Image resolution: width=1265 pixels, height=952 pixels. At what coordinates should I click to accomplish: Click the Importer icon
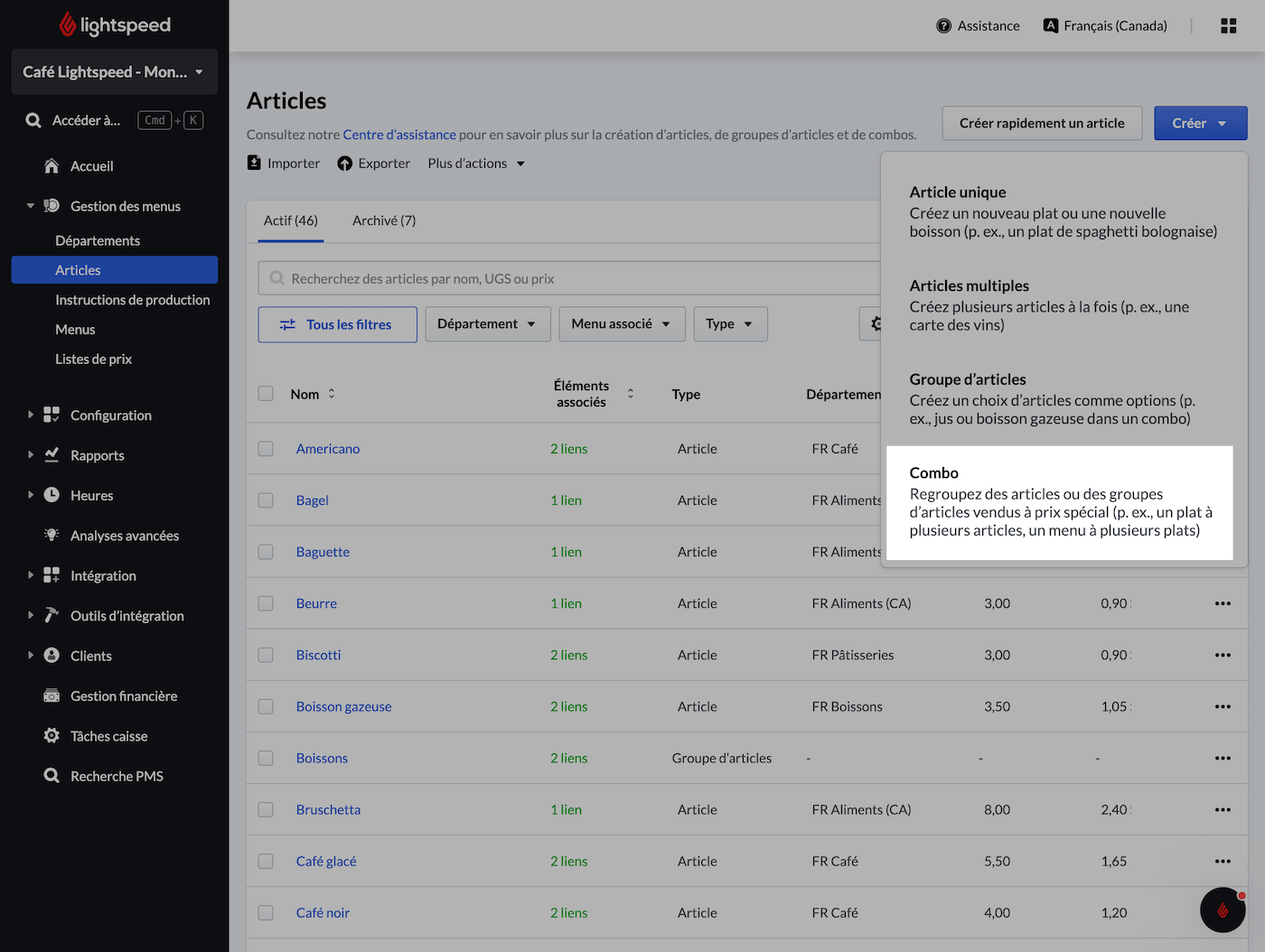[x=254, y=163]
